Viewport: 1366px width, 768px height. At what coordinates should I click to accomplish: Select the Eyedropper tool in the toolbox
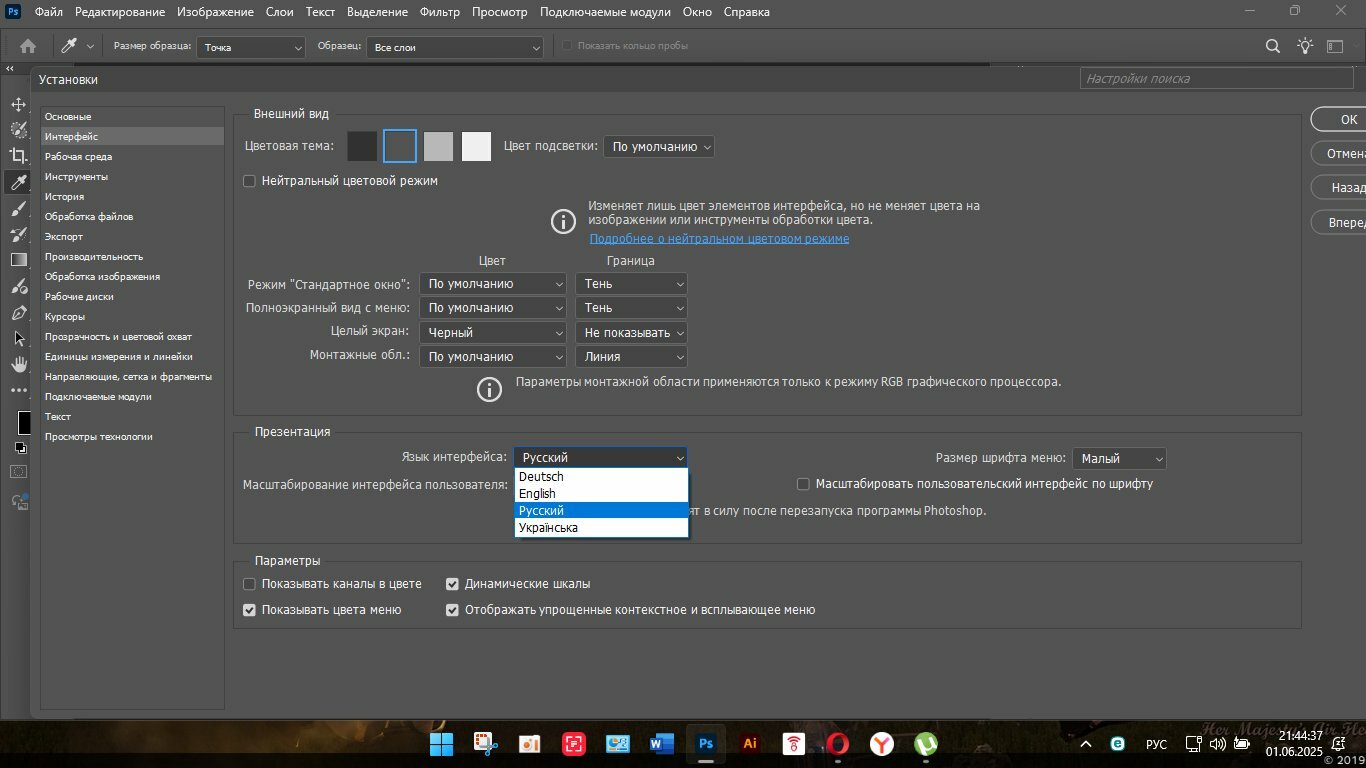pyautogui.click(x=18, y=182)
